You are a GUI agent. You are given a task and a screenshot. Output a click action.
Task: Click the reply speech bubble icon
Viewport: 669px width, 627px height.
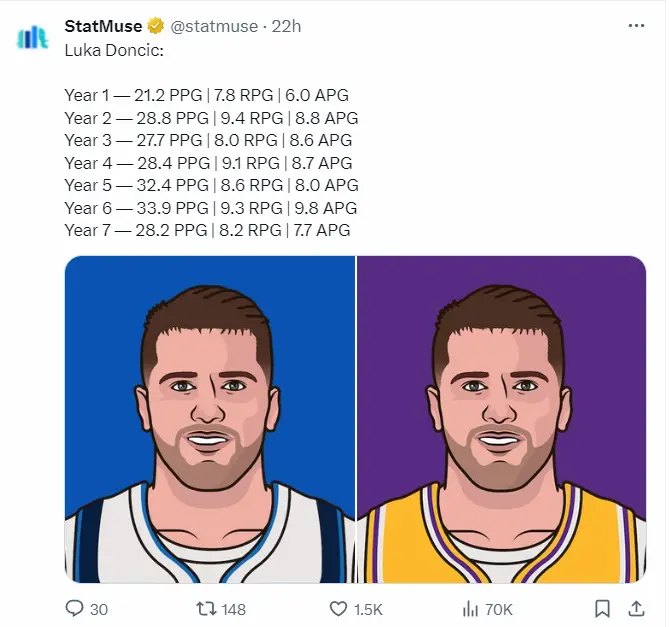74,608
